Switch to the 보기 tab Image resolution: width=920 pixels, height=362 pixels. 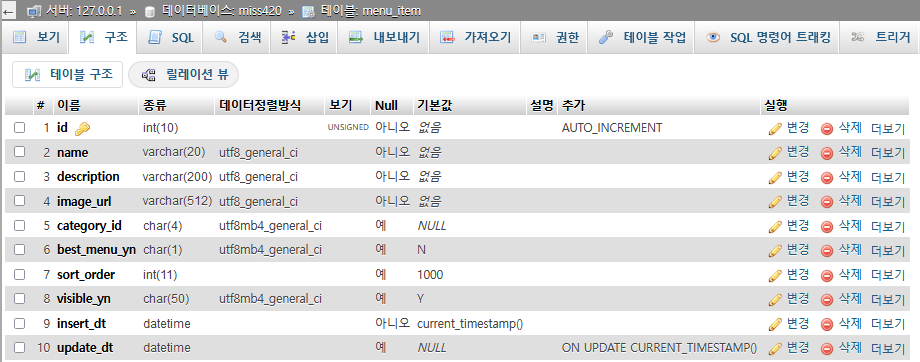tap(36, 38)
